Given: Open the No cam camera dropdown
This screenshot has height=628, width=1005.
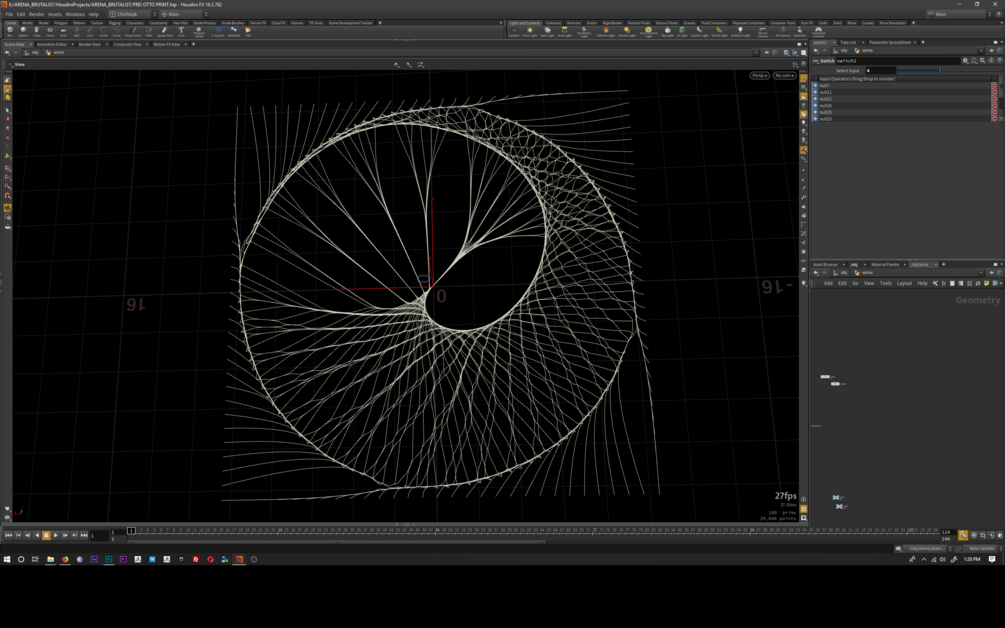Looking at the screenshot, I should (785, 76).
